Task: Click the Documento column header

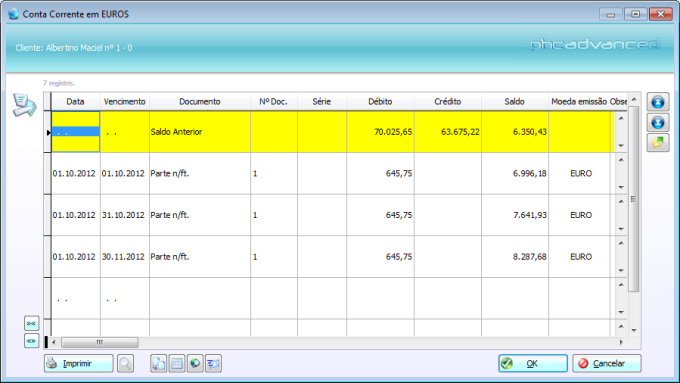Action: (x=200, y=101)
